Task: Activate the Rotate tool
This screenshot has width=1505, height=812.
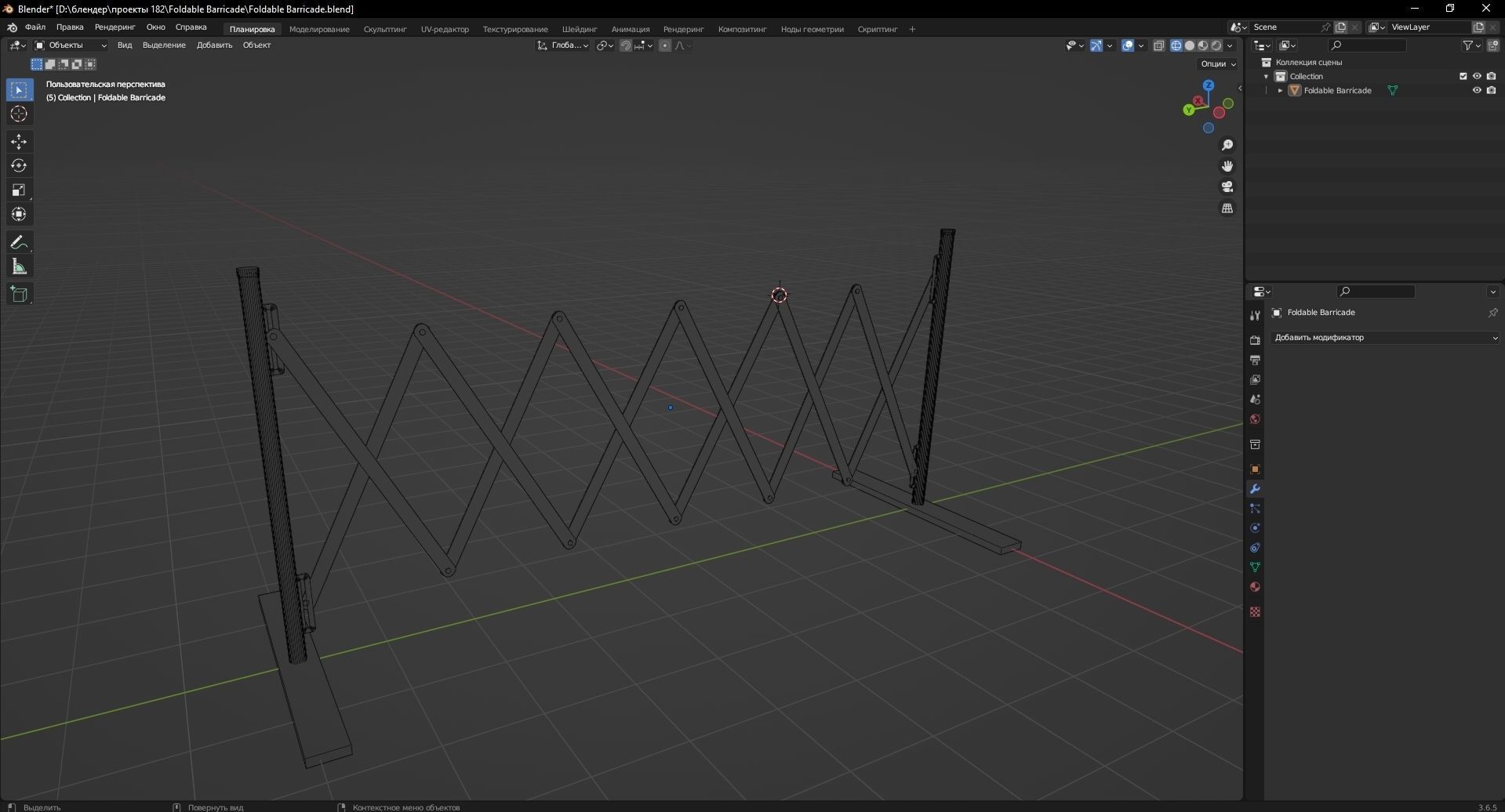Action: (x=19, y=166)
